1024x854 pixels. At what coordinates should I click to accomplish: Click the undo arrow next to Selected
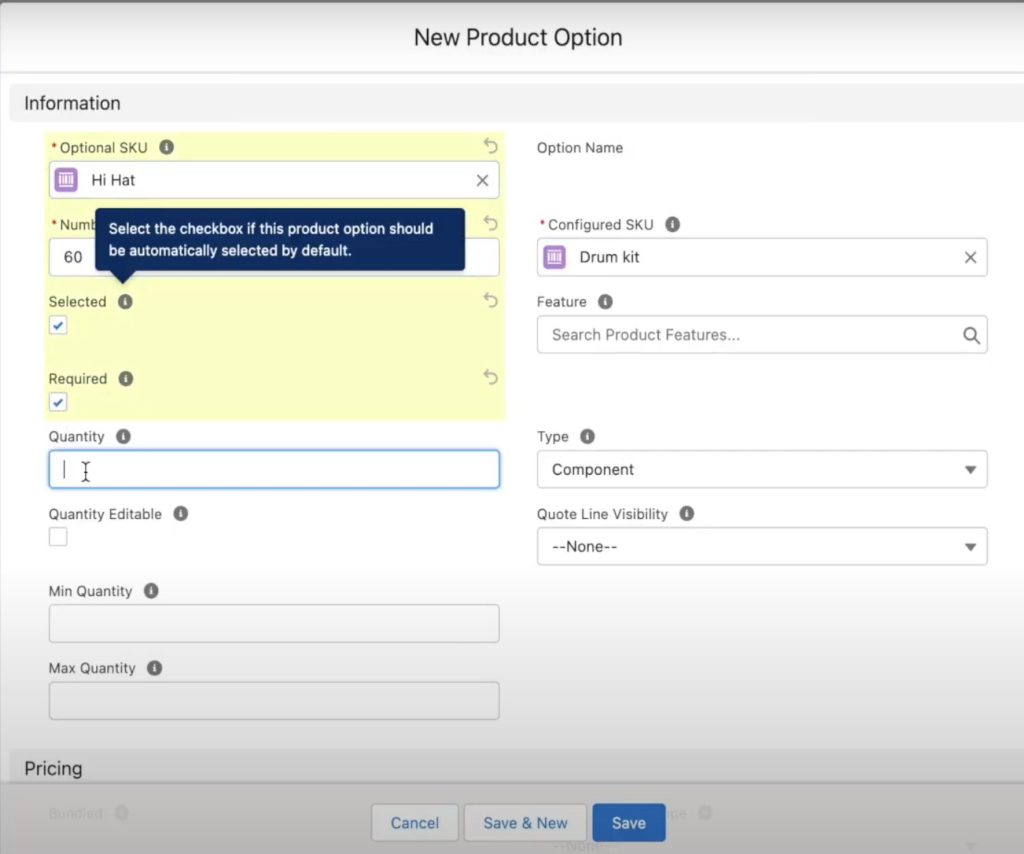[490, 300]
